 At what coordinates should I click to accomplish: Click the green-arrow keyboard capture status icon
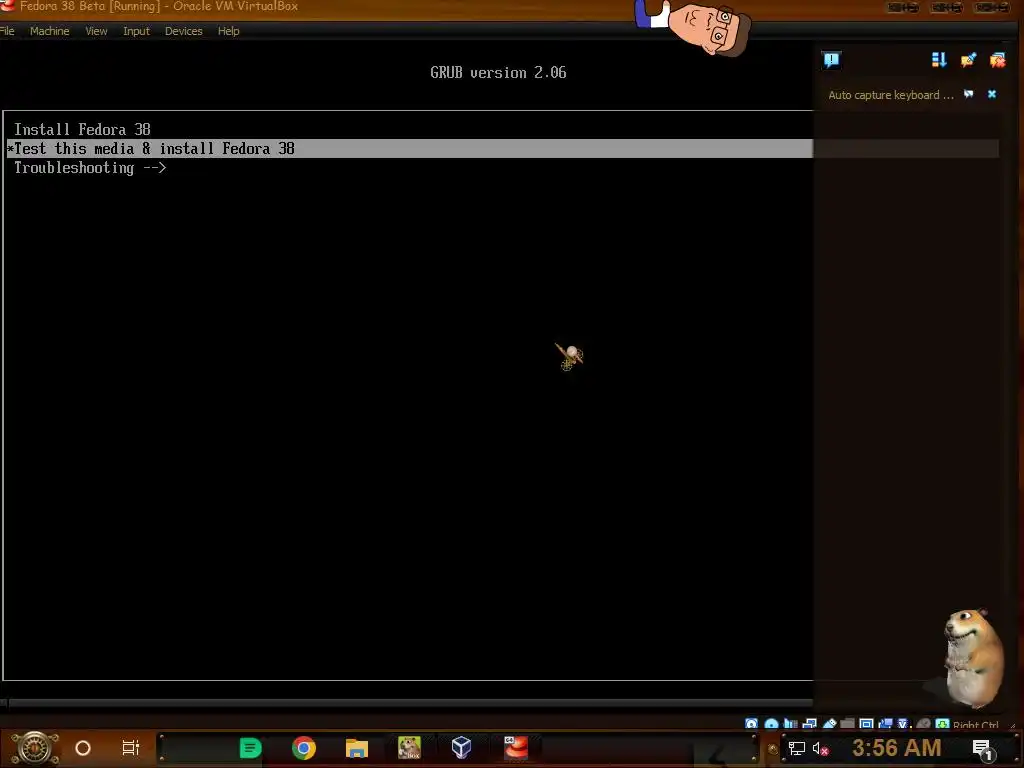(942, 724)
